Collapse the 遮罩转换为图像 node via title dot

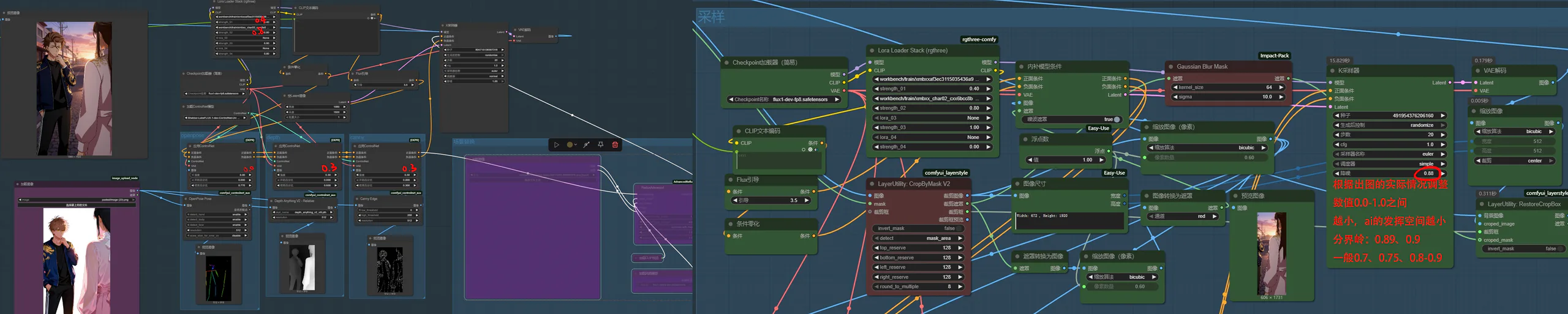click(1017, 256)
